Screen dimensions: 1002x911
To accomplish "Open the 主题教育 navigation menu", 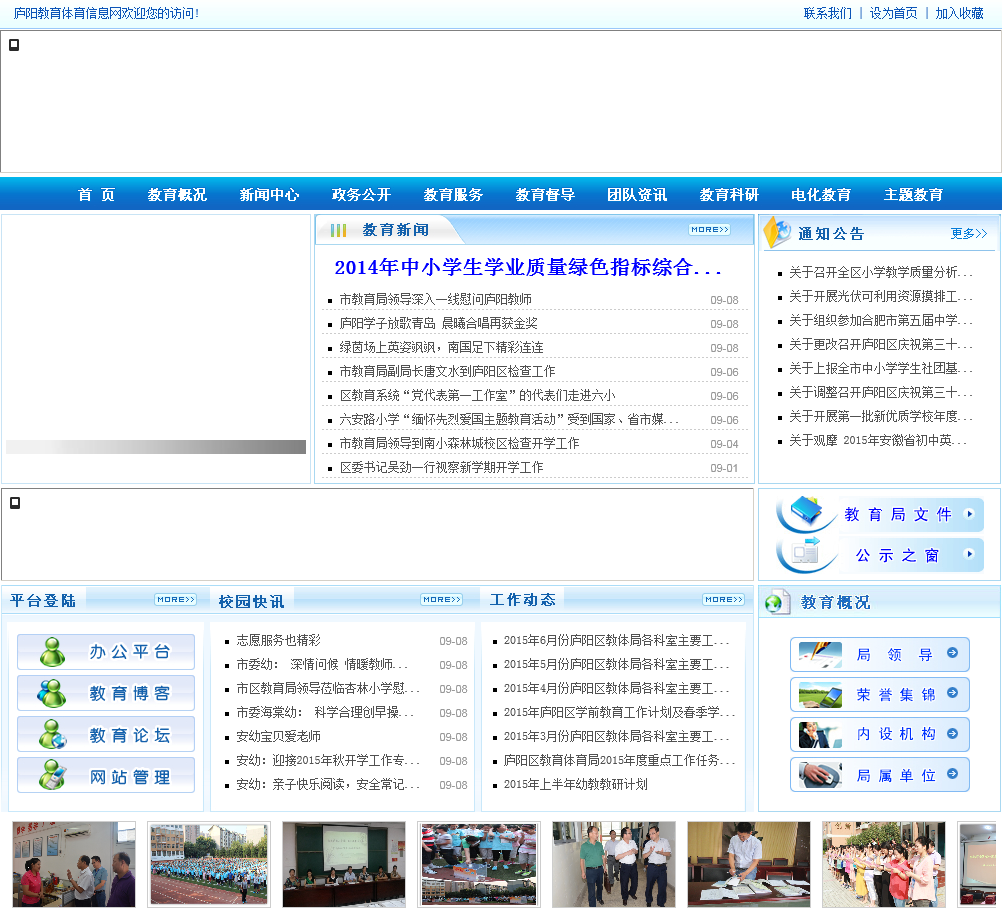I will point(913,194).
